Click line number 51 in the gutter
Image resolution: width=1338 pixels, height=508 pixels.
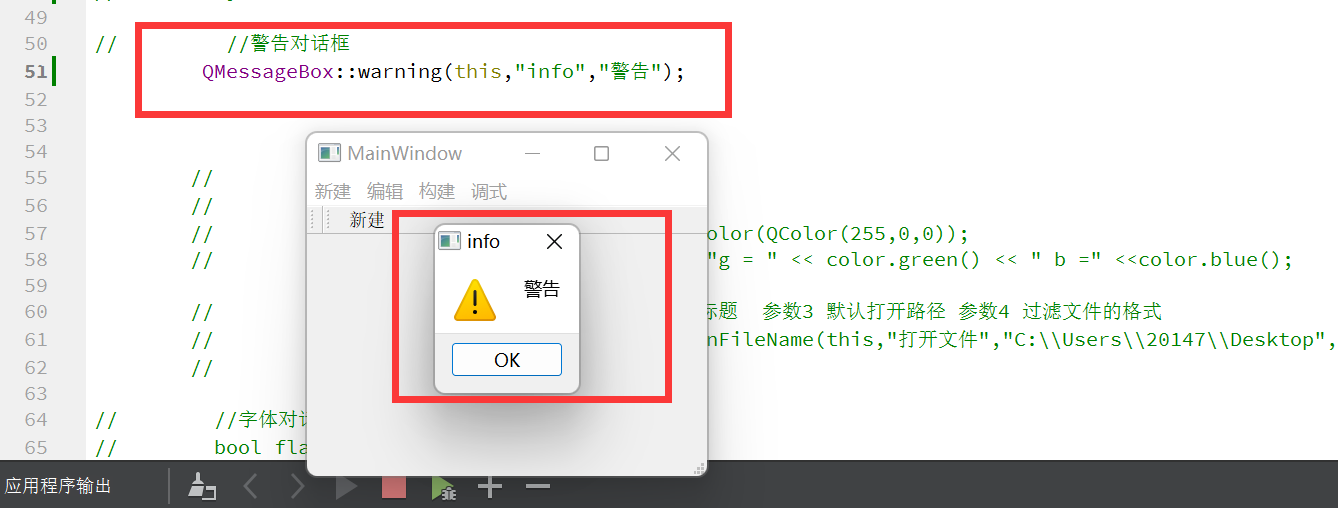(x=35, y=71)
